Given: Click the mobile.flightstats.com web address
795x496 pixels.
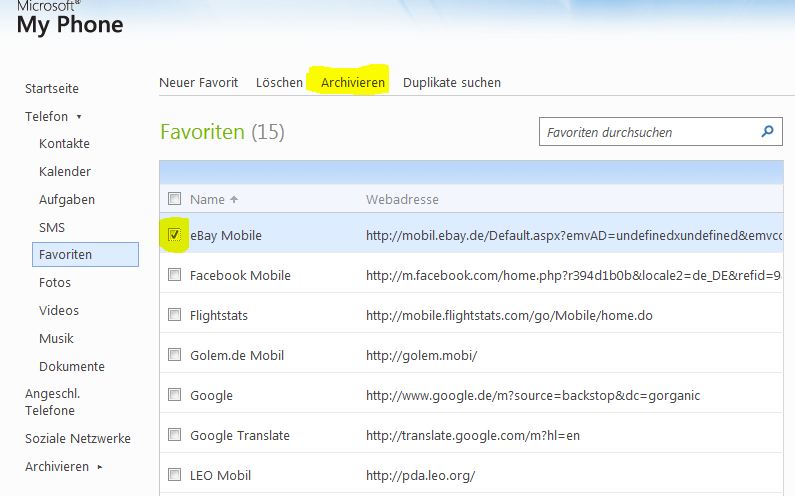Looking at the screenshot, I should 509,315.
